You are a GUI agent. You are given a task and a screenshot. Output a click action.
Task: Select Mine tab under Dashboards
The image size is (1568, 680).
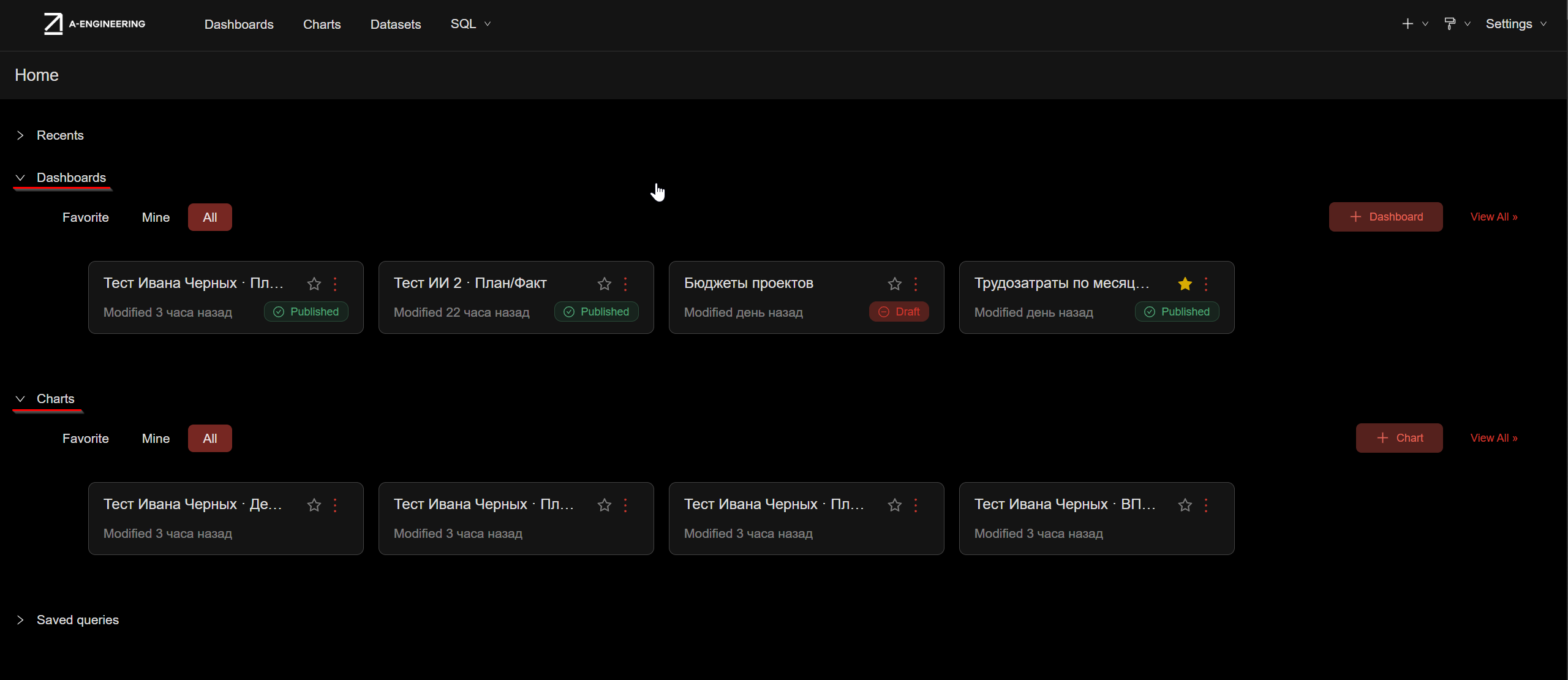click(x=156, y=217)
